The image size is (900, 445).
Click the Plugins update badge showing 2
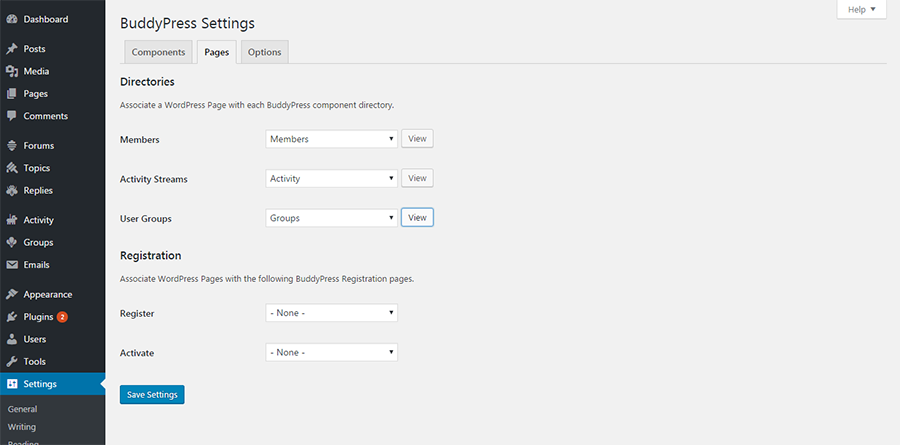coord(62,317)
